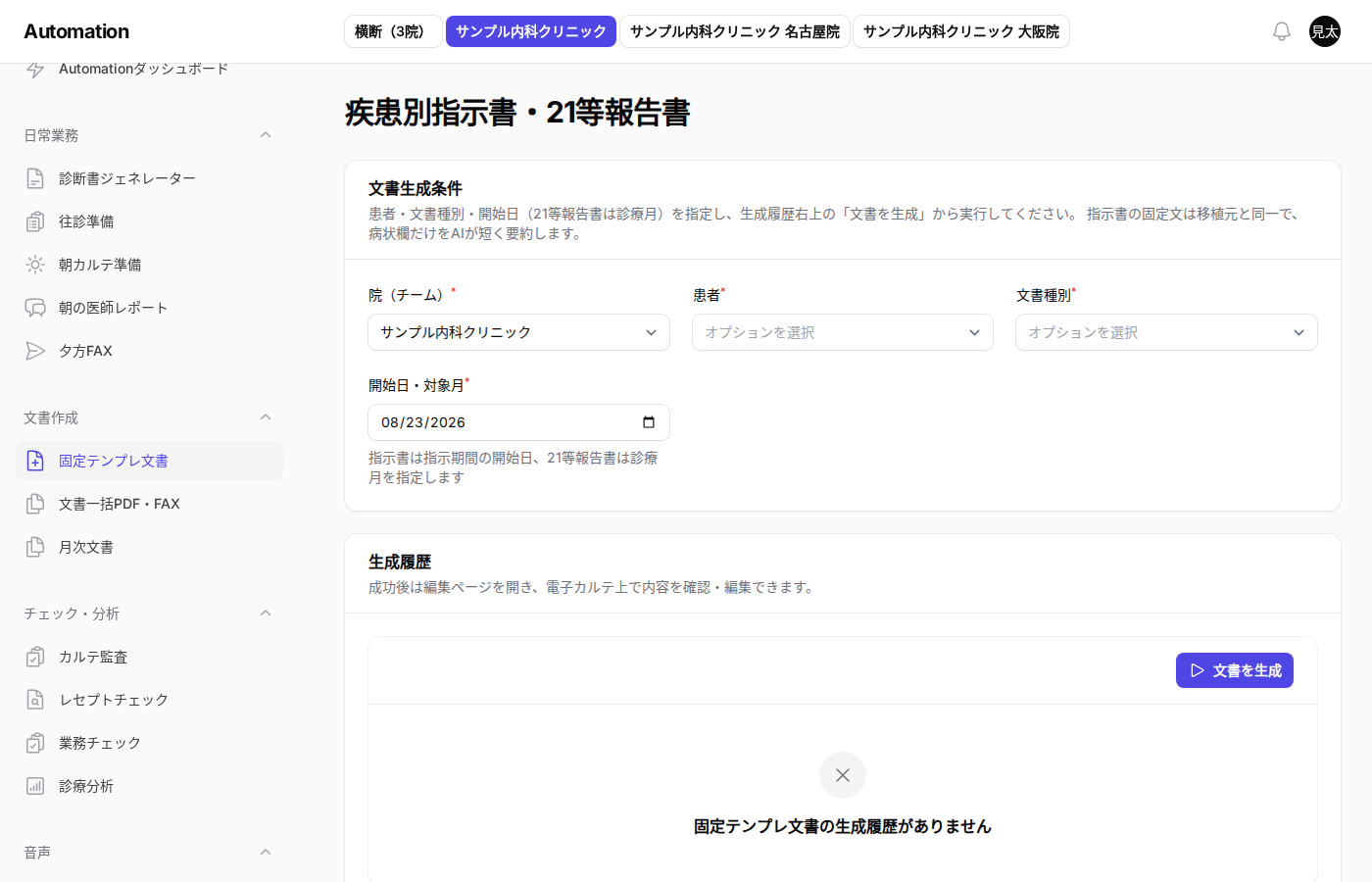Screen dimensions: 1372x882
Task: Click 生成履歴 heading text
Action: 400,562
